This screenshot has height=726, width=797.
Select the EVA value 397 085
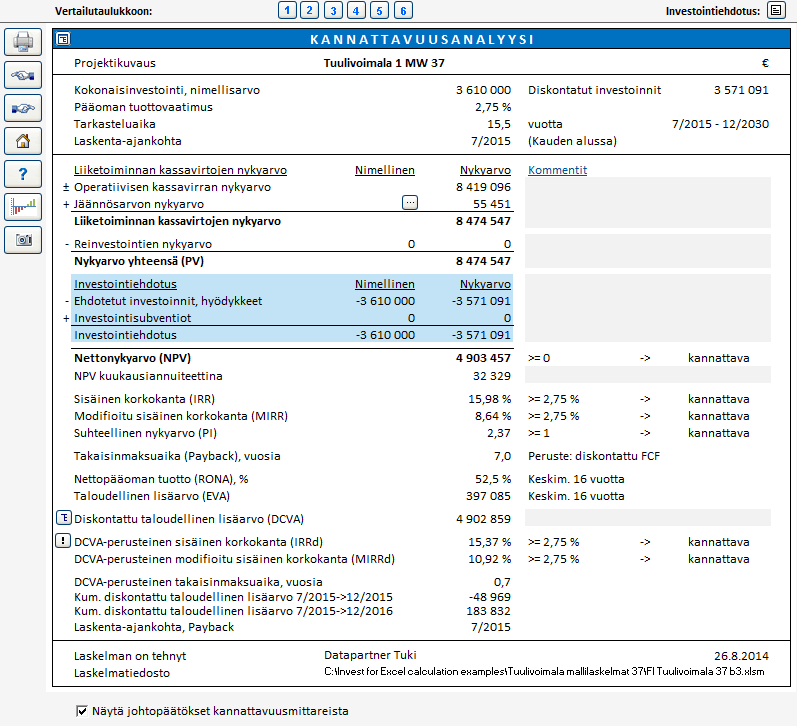(x=488, y=496)
